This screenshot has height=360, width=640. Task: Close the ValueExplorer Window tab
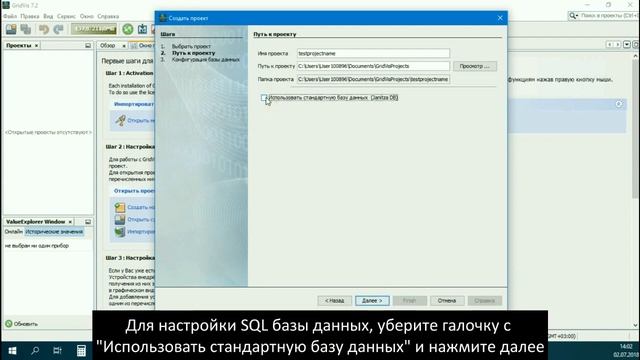pos(70,222)
